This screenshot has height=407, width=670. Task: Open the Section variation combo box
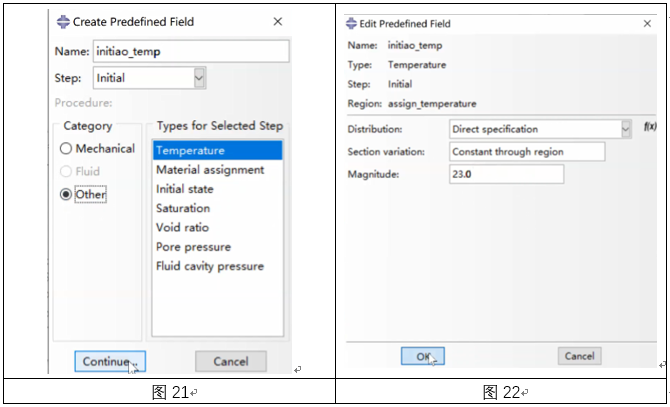point(527,152)
